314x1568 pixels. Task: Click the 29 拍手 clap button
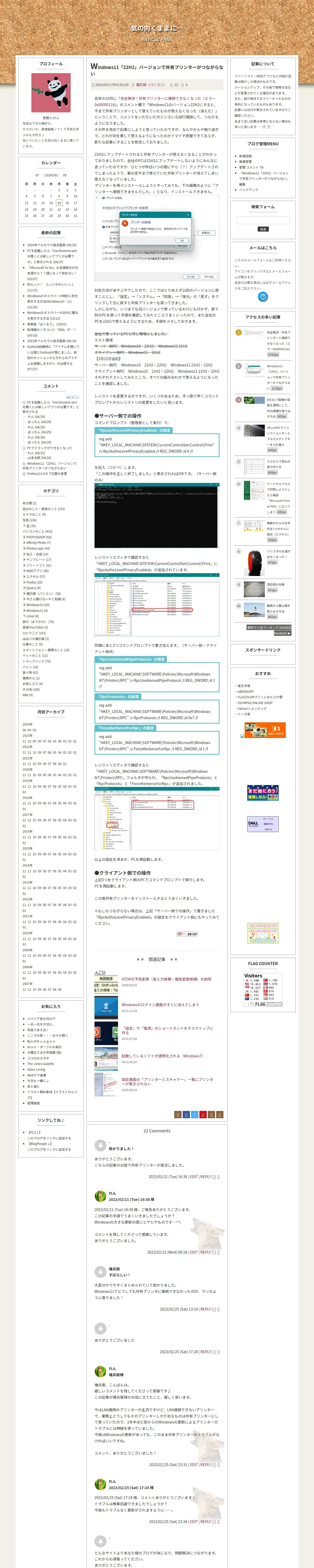pos(187,934)
